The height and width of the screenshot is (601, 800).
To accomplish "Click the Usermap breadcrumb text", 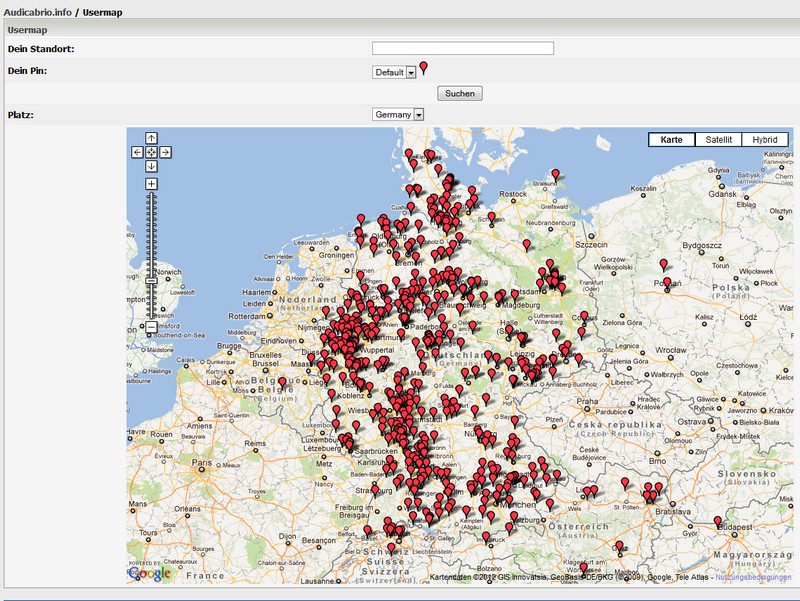I will (x=102, y=12).
